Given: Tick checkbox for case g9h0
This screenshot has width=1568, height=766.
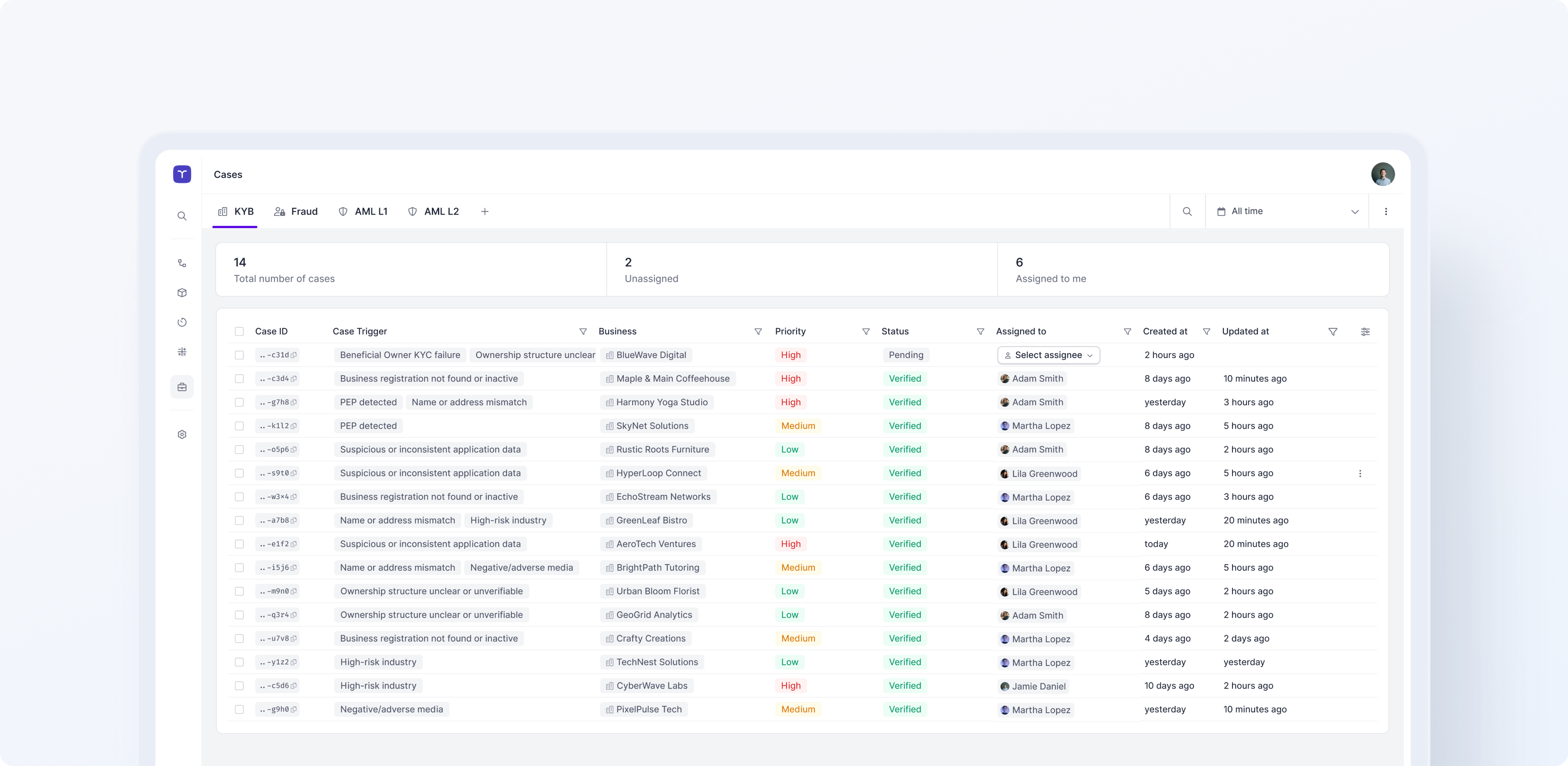Looking at the screenshot, I should click(x=239, y=709).
